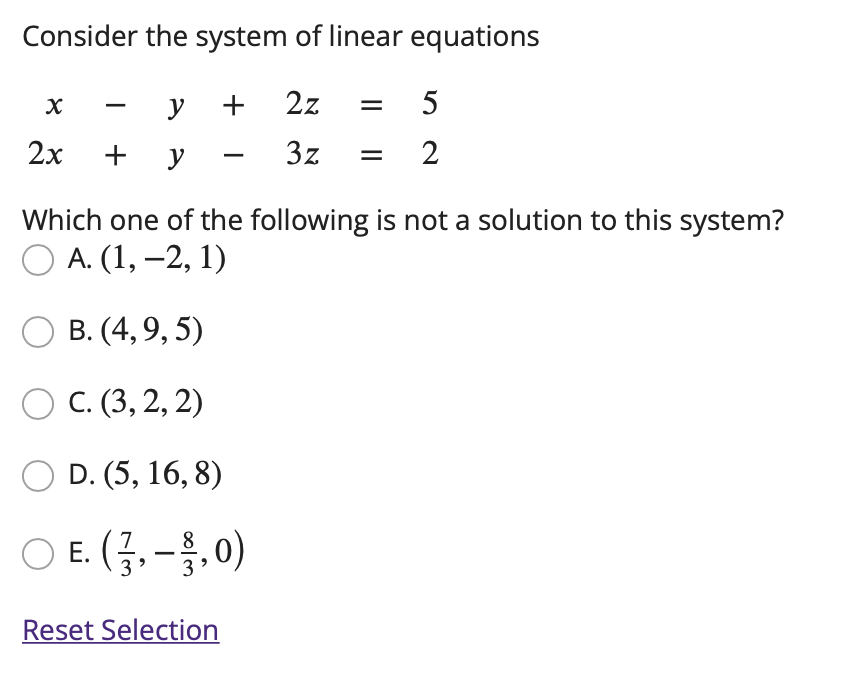Select the unselected circle beside option C

[38, 404]
